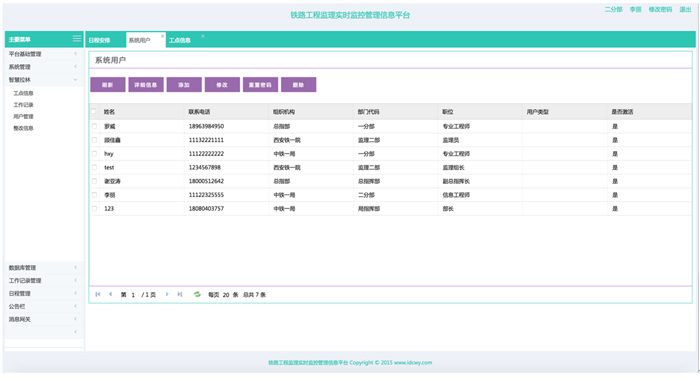Click the purple 添加 button
The image size is (700, 379).
coord(184,85)
